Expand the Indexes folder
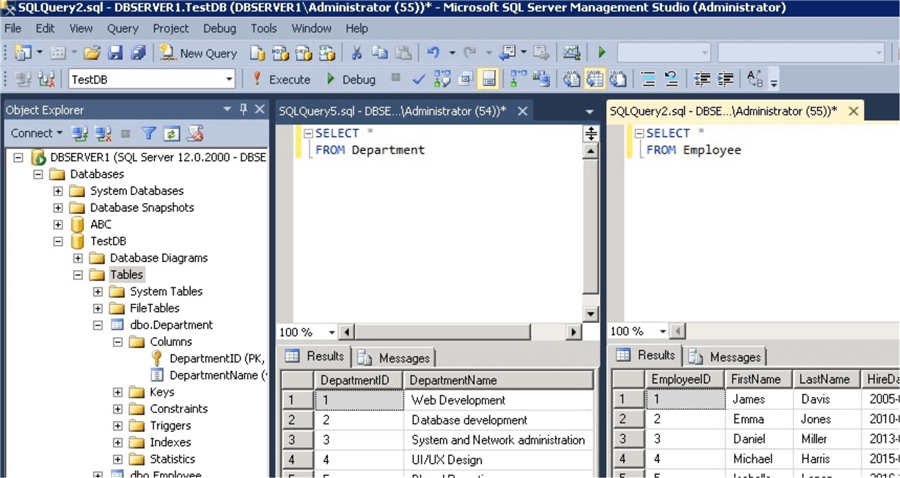900x478 pixels. [x=118, y=442]
